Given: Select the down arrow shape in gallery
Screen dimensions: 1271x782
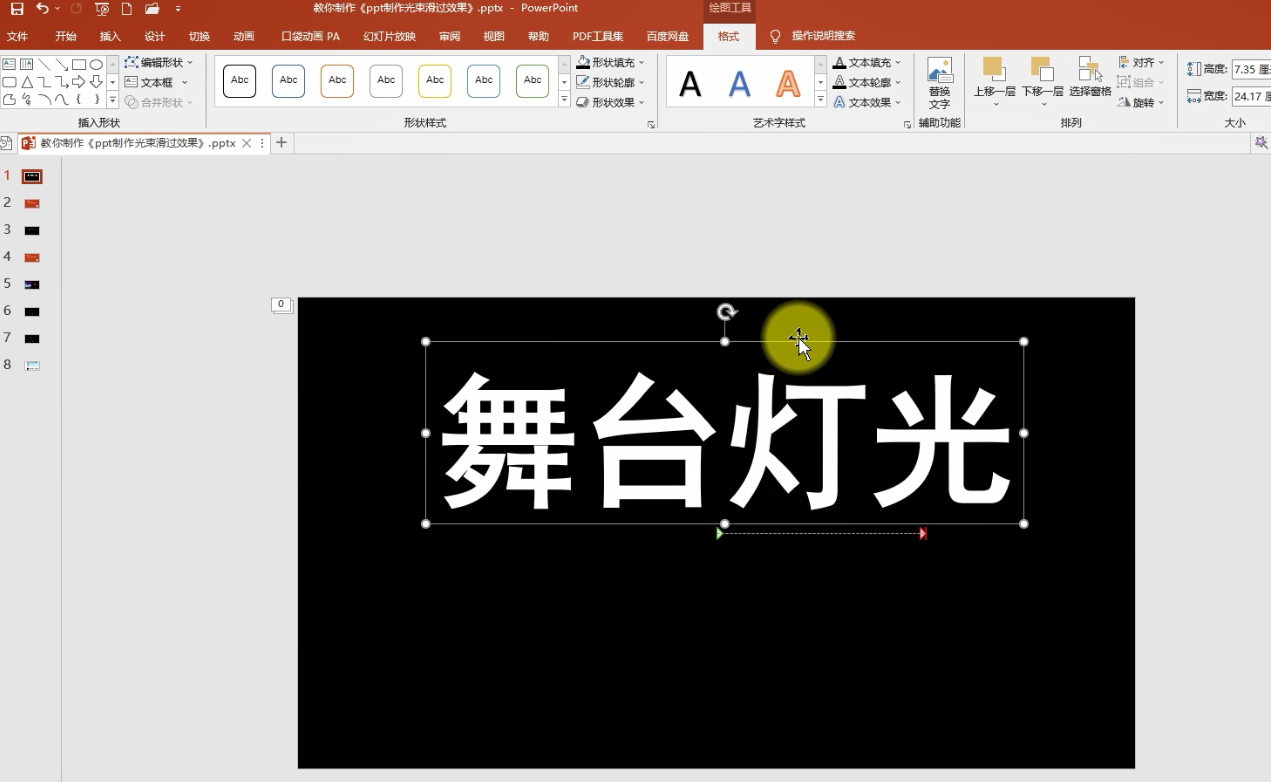Looking at the screenshot, I should pyautogui.click(x=96, y=82).
